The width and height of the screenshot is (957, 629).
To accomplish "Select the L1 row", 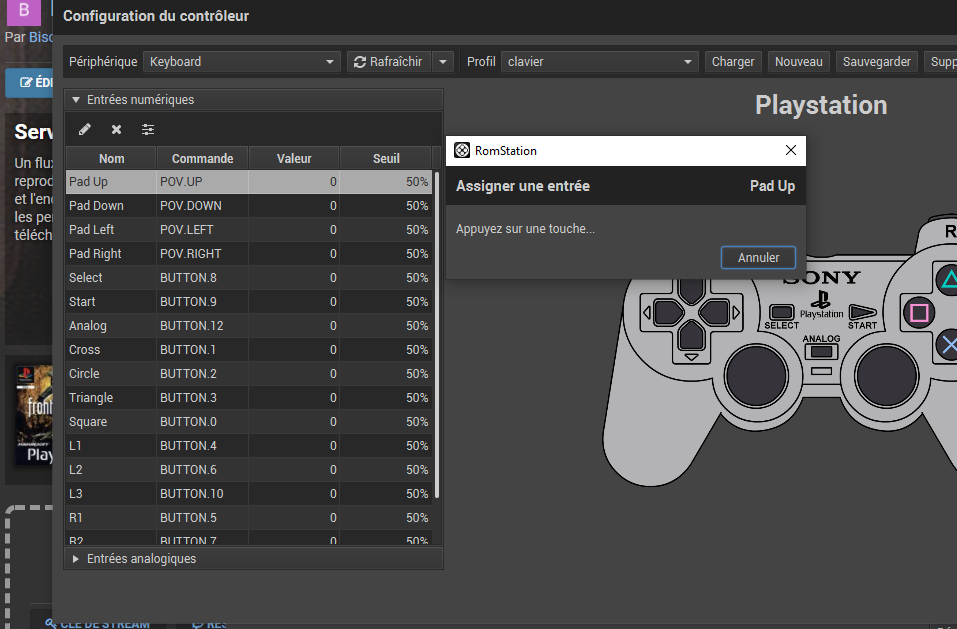I will coord(248,445).
